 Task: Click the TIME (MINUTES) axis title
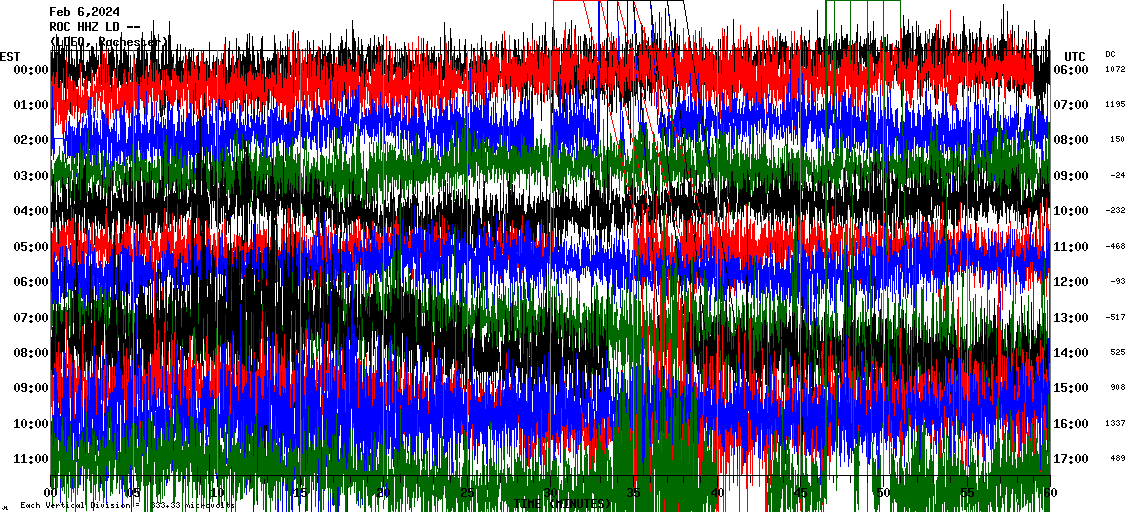coord(562,503)
